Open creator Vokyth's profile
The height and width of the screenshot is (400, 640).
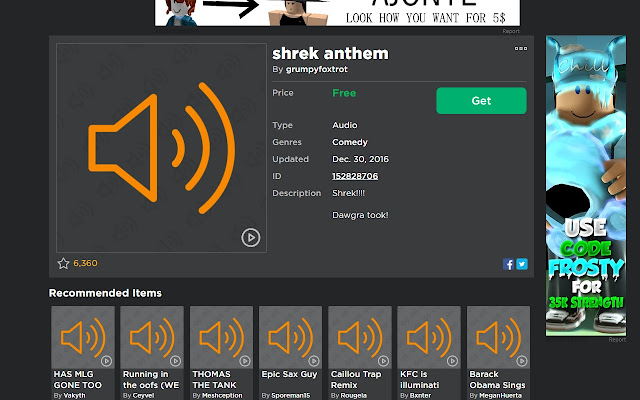tap(74, 396)
